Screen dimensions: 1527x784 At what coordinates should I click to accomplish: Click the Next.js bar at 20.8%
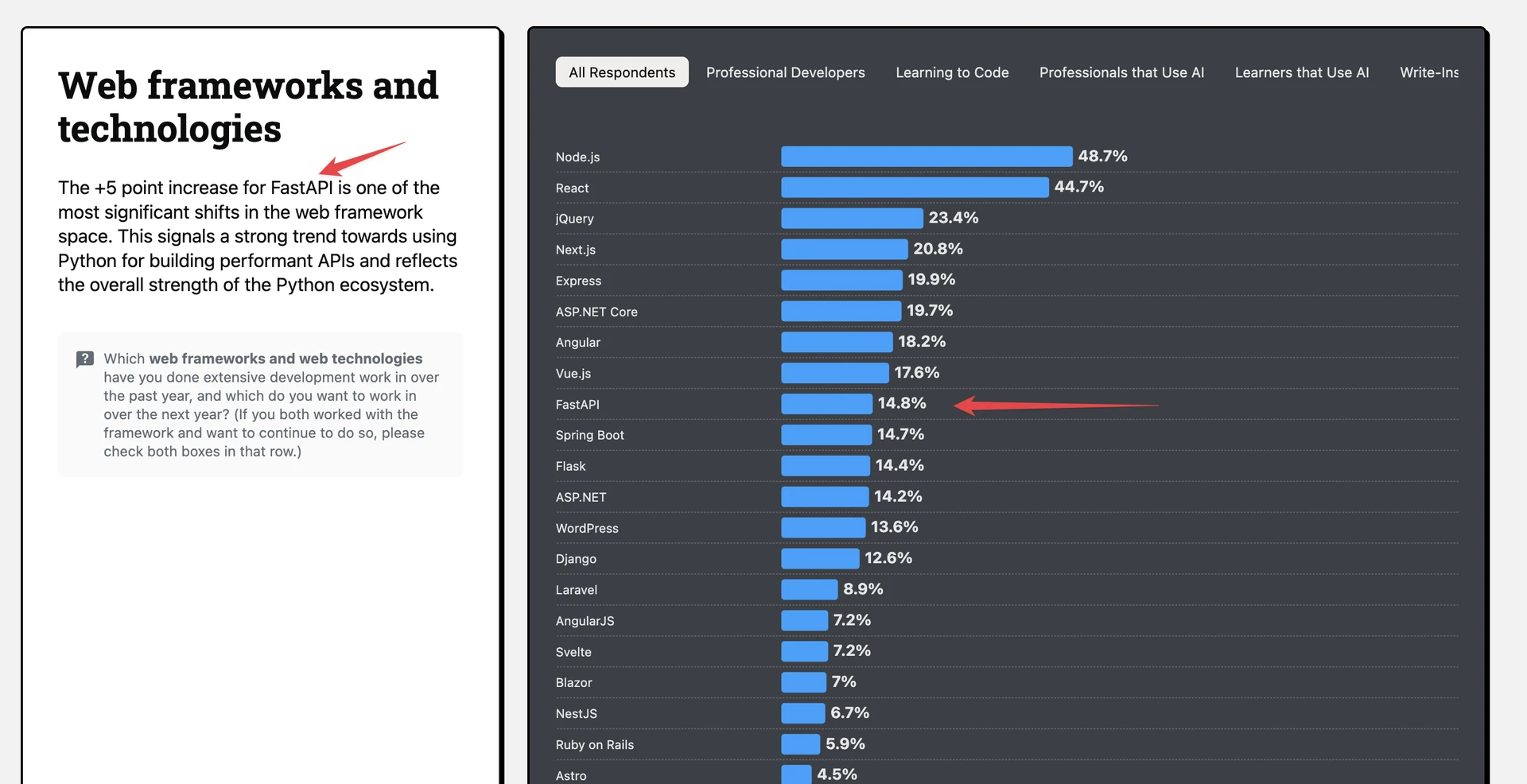click(844, 249)
